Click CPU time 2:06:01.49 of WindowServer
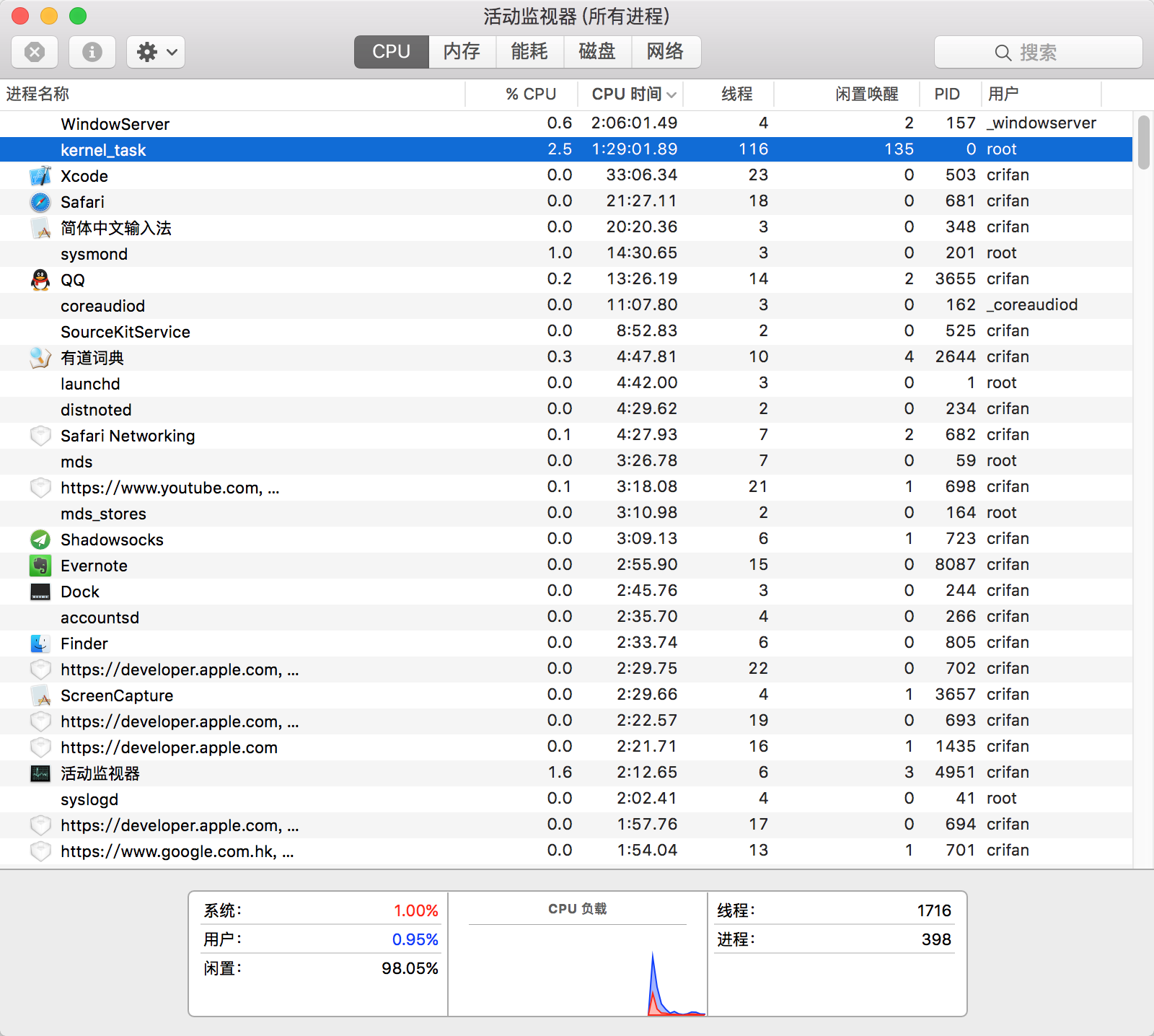Viewport: 1154px width, 1036px height. [x=635, y=123]
